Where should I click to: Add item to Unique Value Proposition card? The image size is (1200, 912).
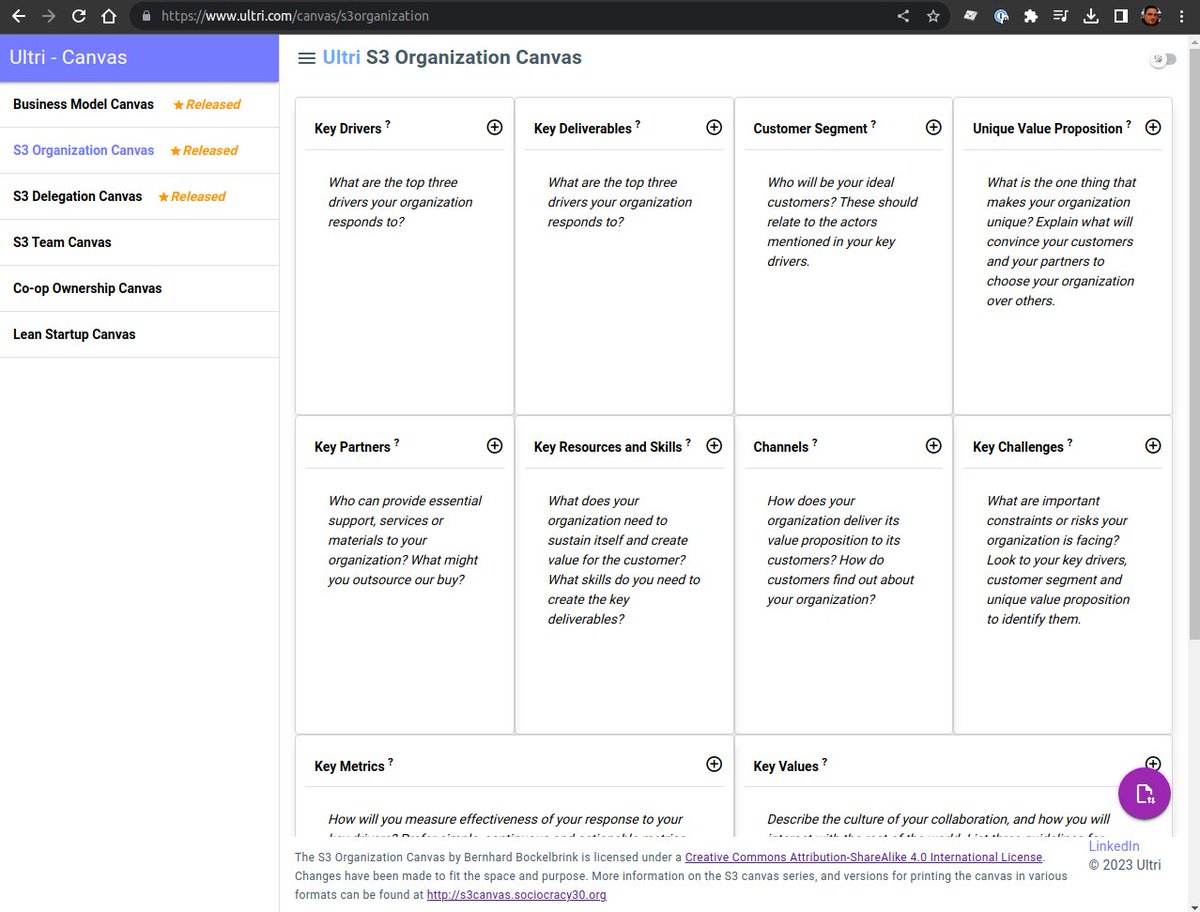1153,127
